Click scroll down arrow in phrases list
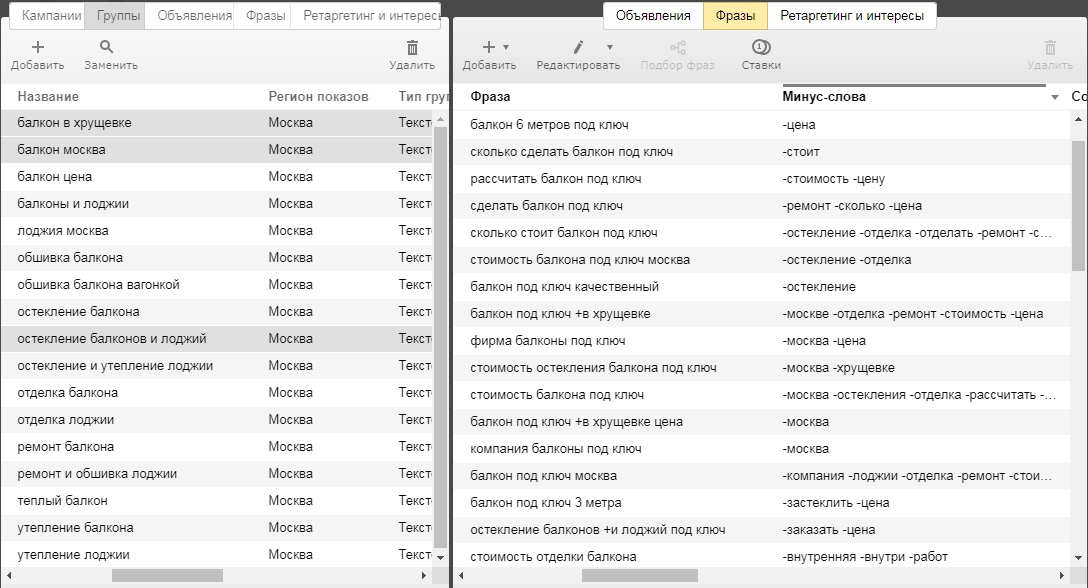Viewport: 1088px width, 588px height. click(1078, 557)
